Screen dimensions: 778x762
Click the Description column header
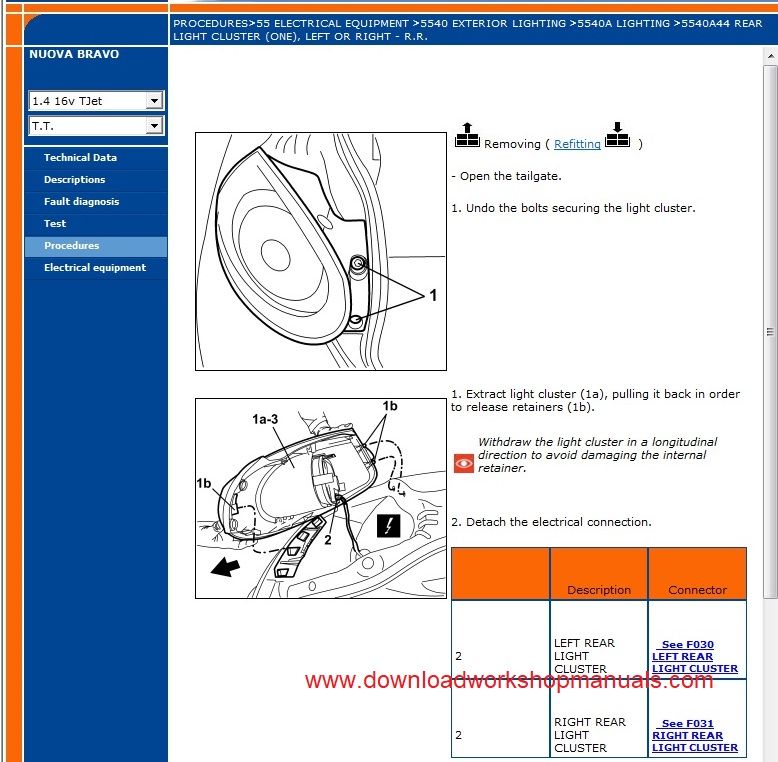pyautogui.click(x=599, y=574)
